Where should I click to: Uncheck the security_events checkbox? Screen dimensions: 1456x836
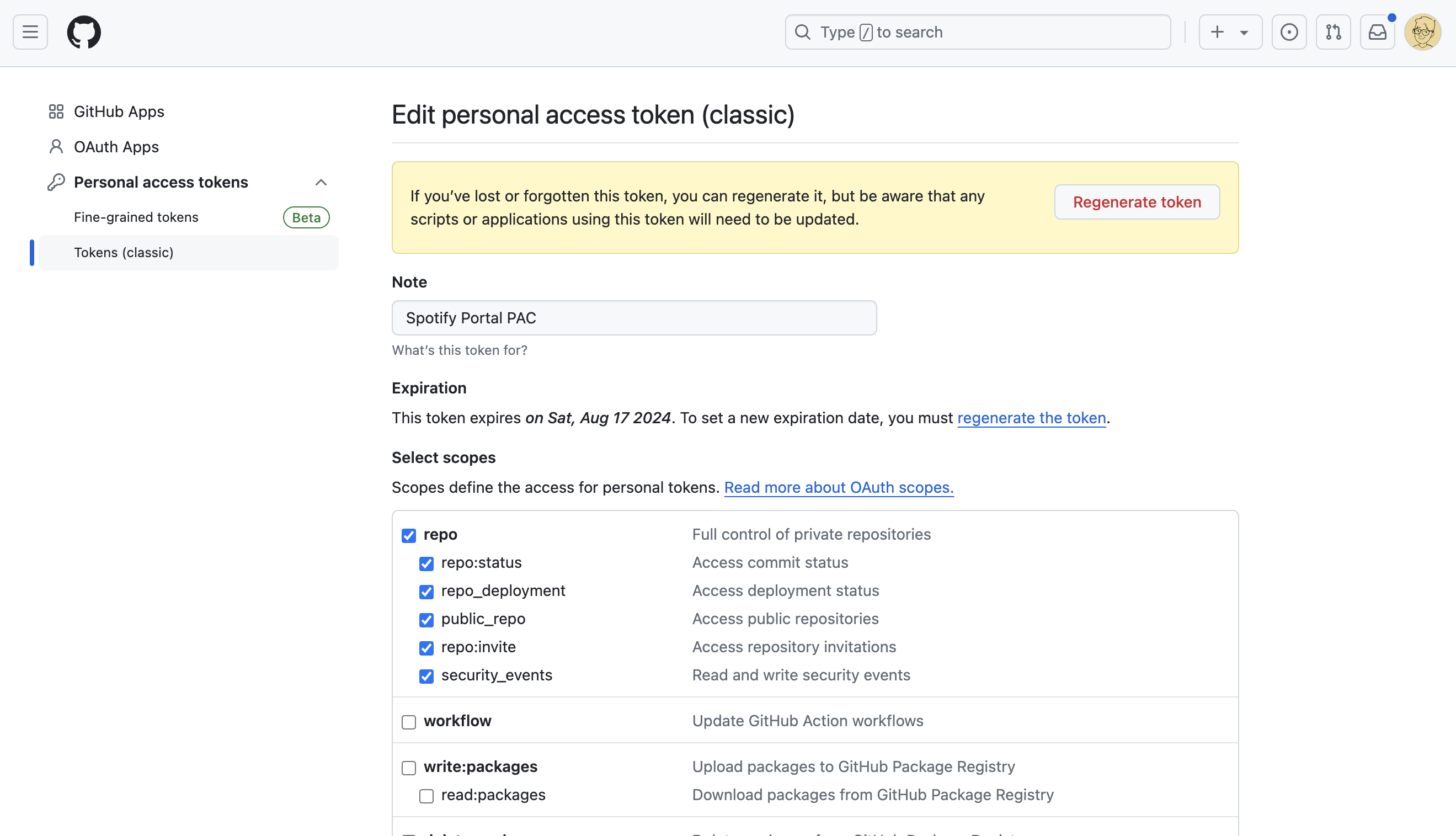[x=426, y=676]
